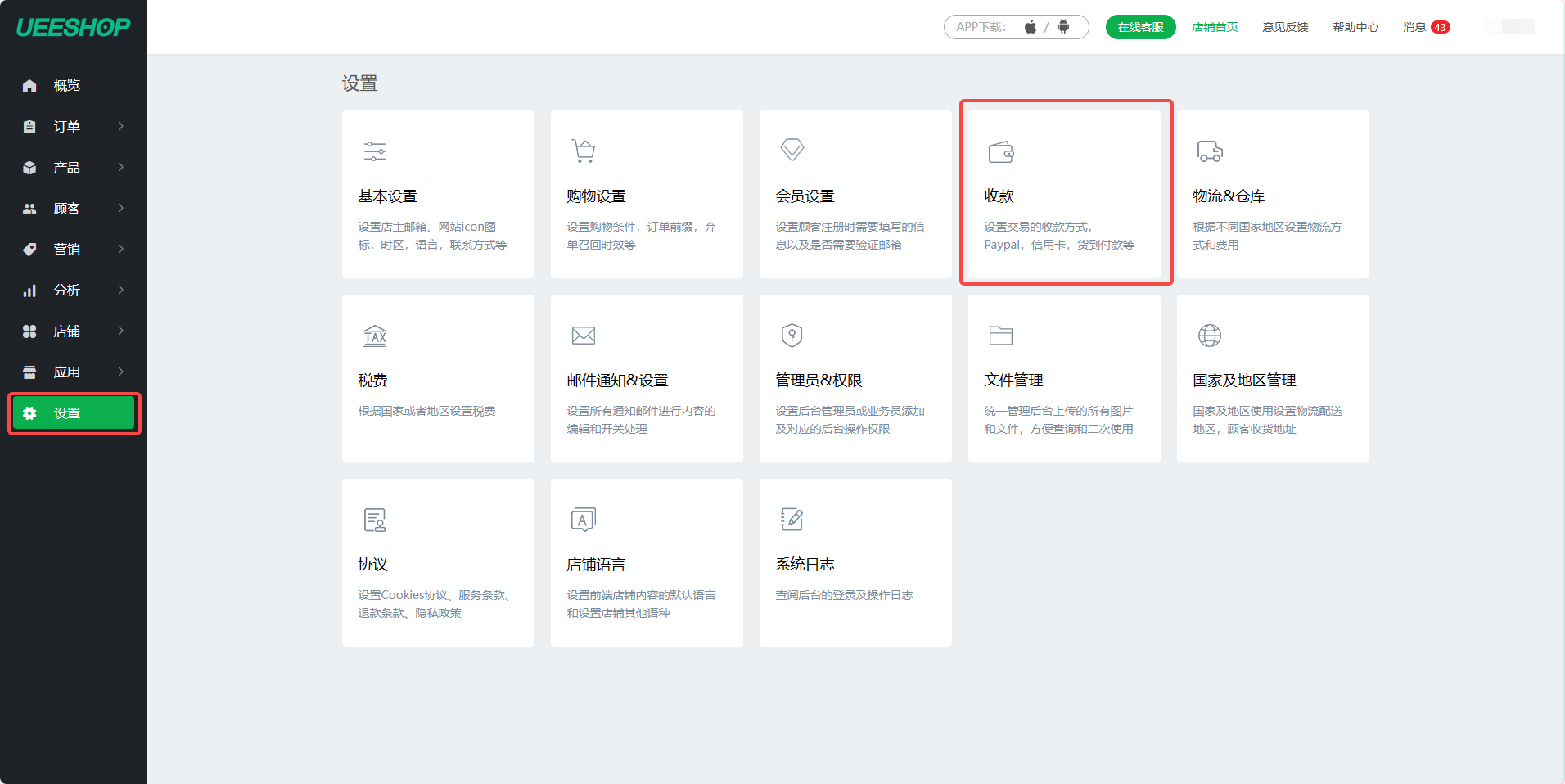Open 消息 notifications with 43 badge

[x=1427, y=27]
